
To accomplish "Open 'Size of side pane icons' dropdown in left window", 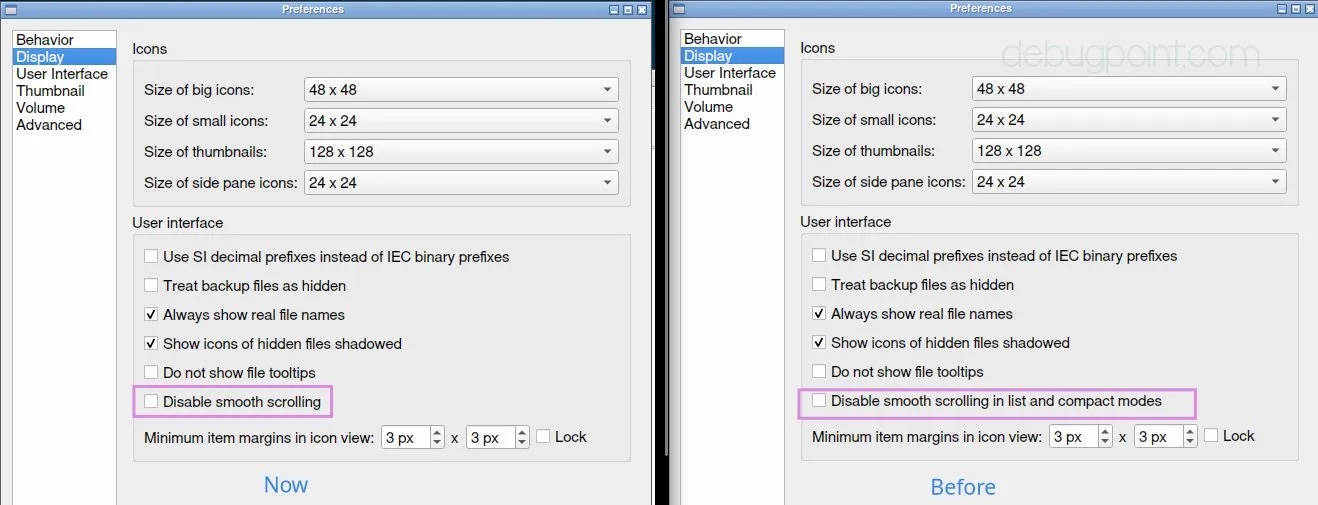I will click(x=461, y=183).
